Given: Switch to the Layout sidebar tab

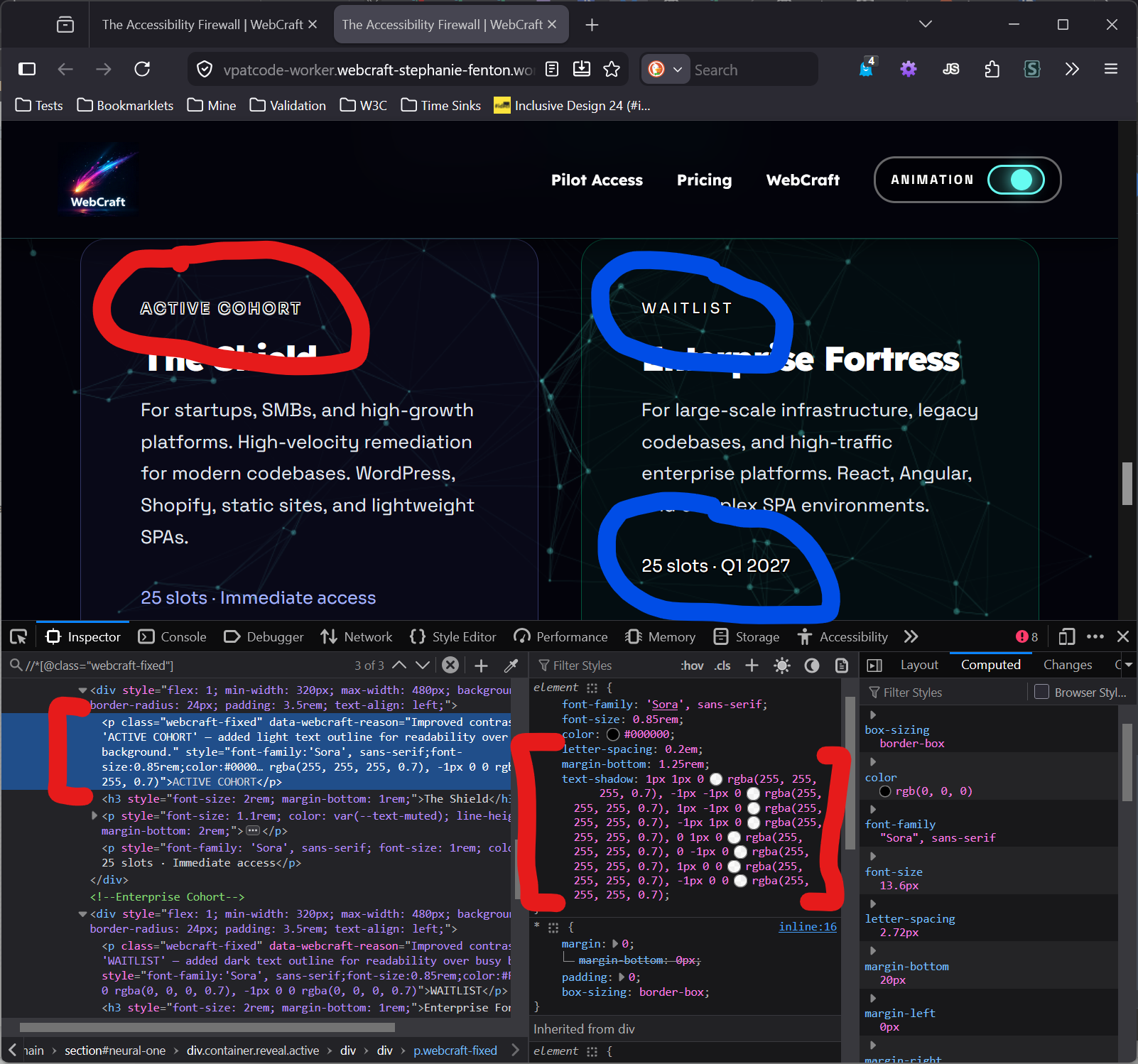Looking at the screenshot, I should pyautogui.click(x=919, y=665).
